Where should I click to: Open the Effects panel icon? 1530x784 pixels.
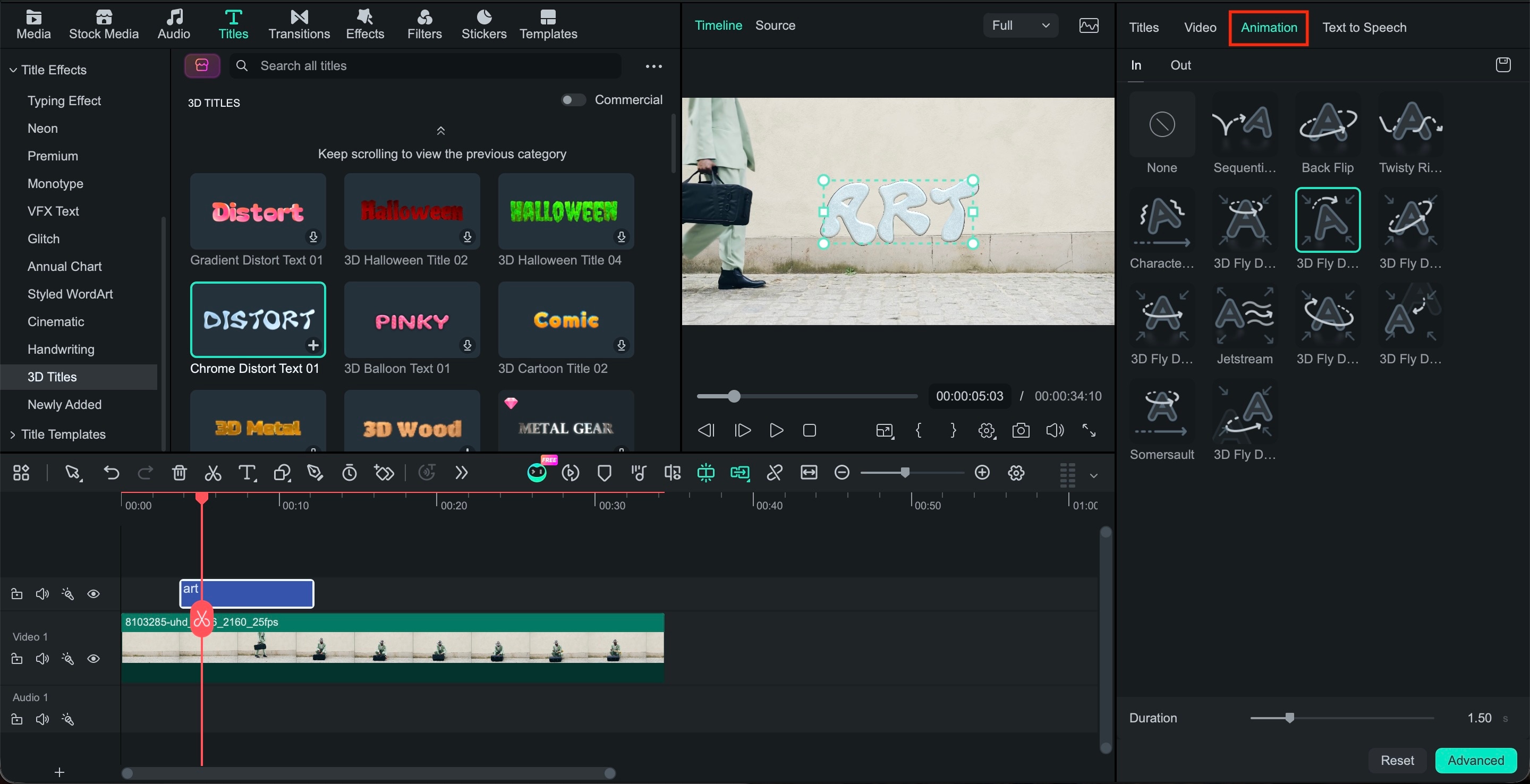click(x=364, y=24)
